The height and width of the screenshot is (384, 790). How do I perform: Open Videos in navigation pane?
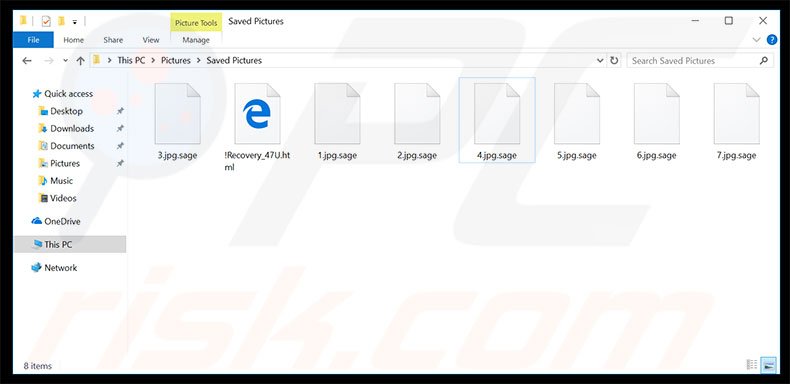63,198
